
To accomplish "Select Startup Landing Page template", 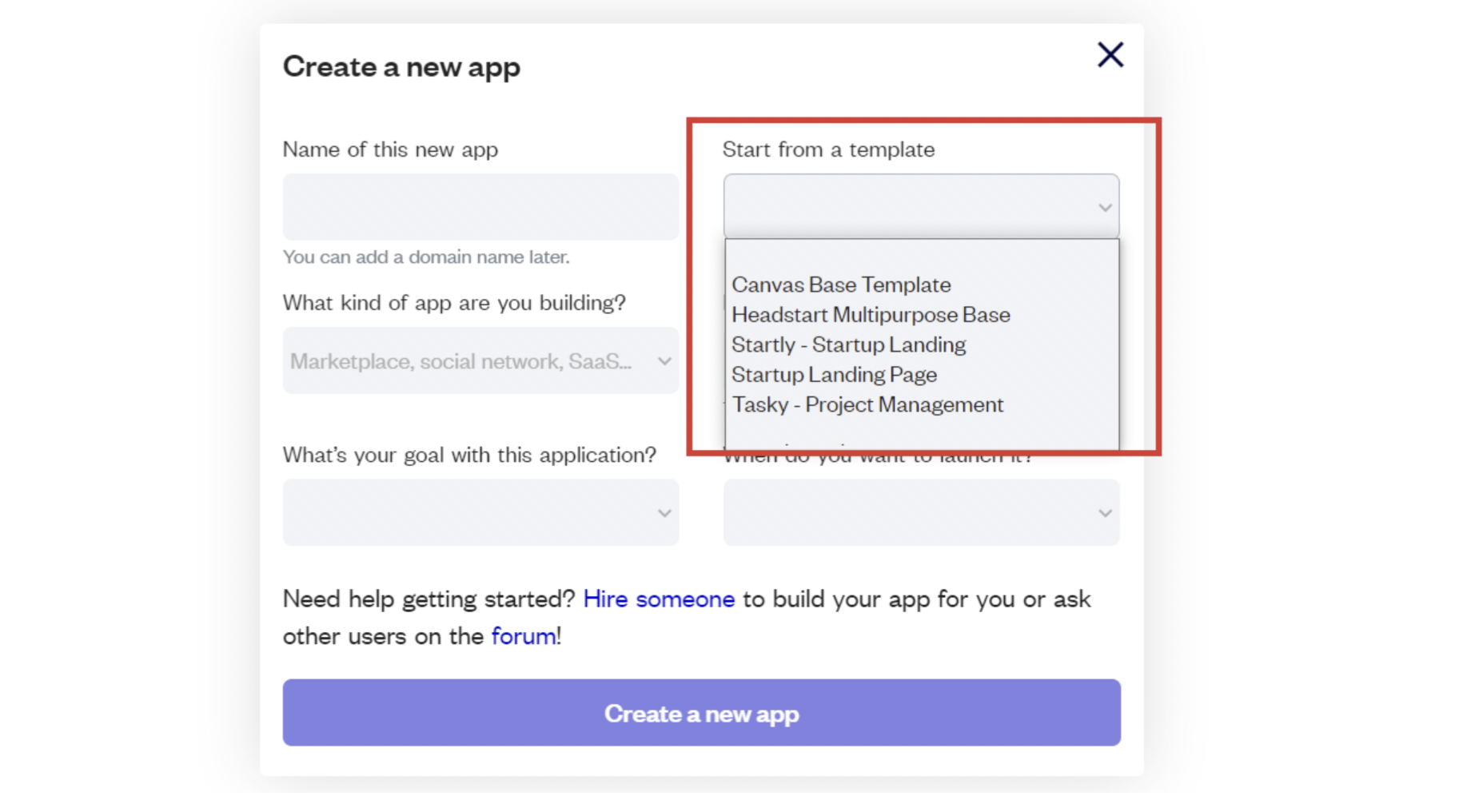I will pos(834,375).
